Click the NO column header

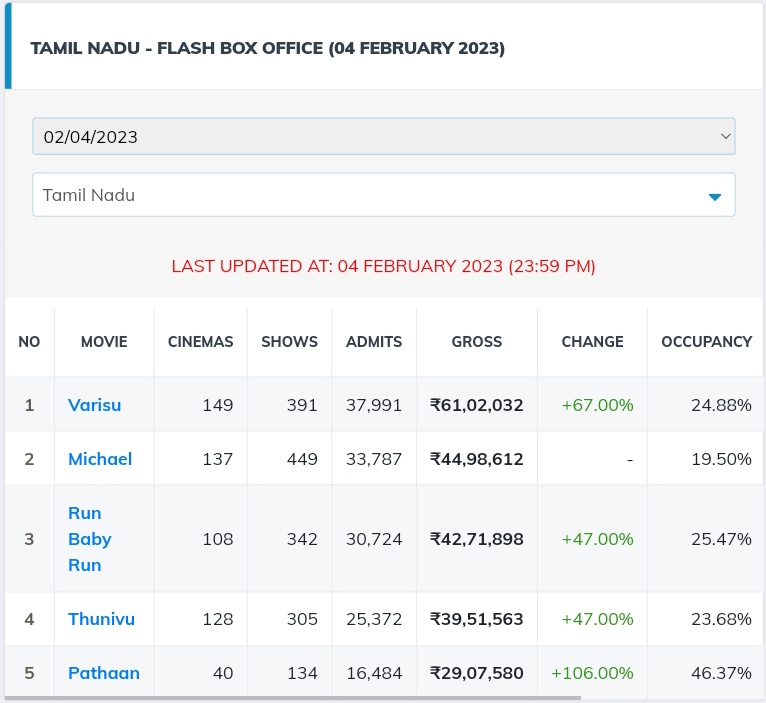click(x=29, y=341)
